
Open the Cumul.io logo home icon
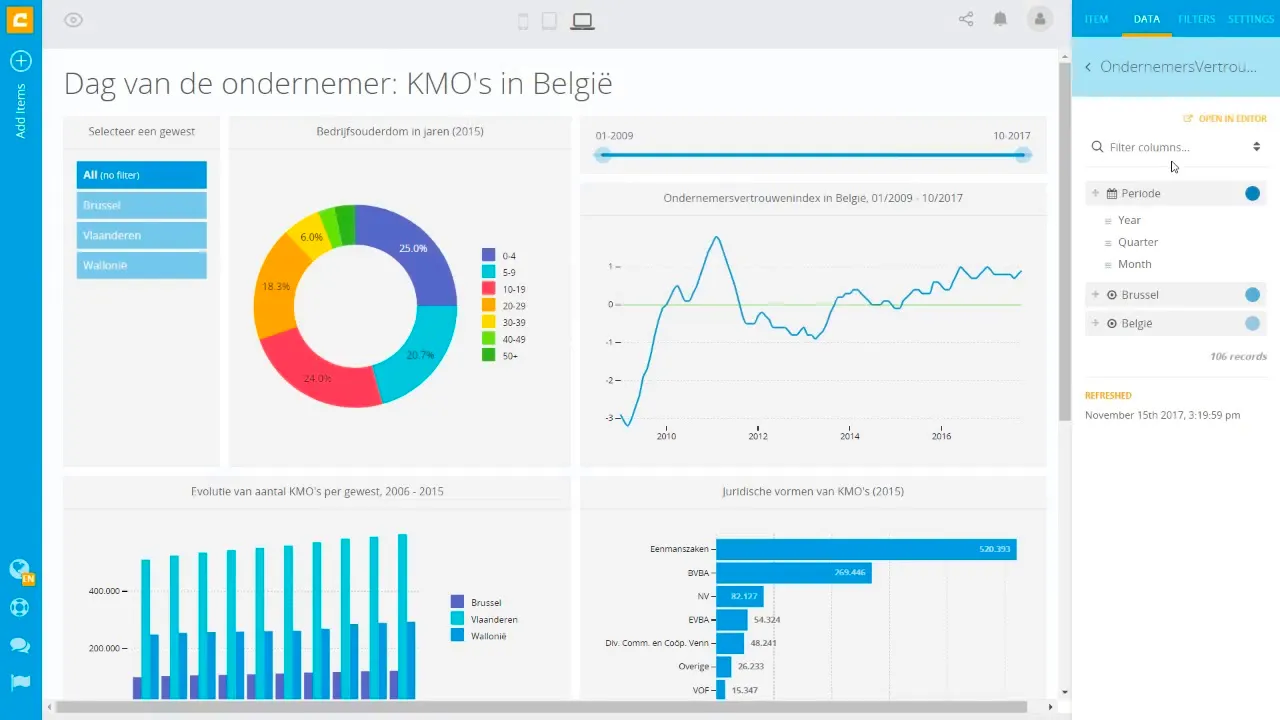[20, 19]
